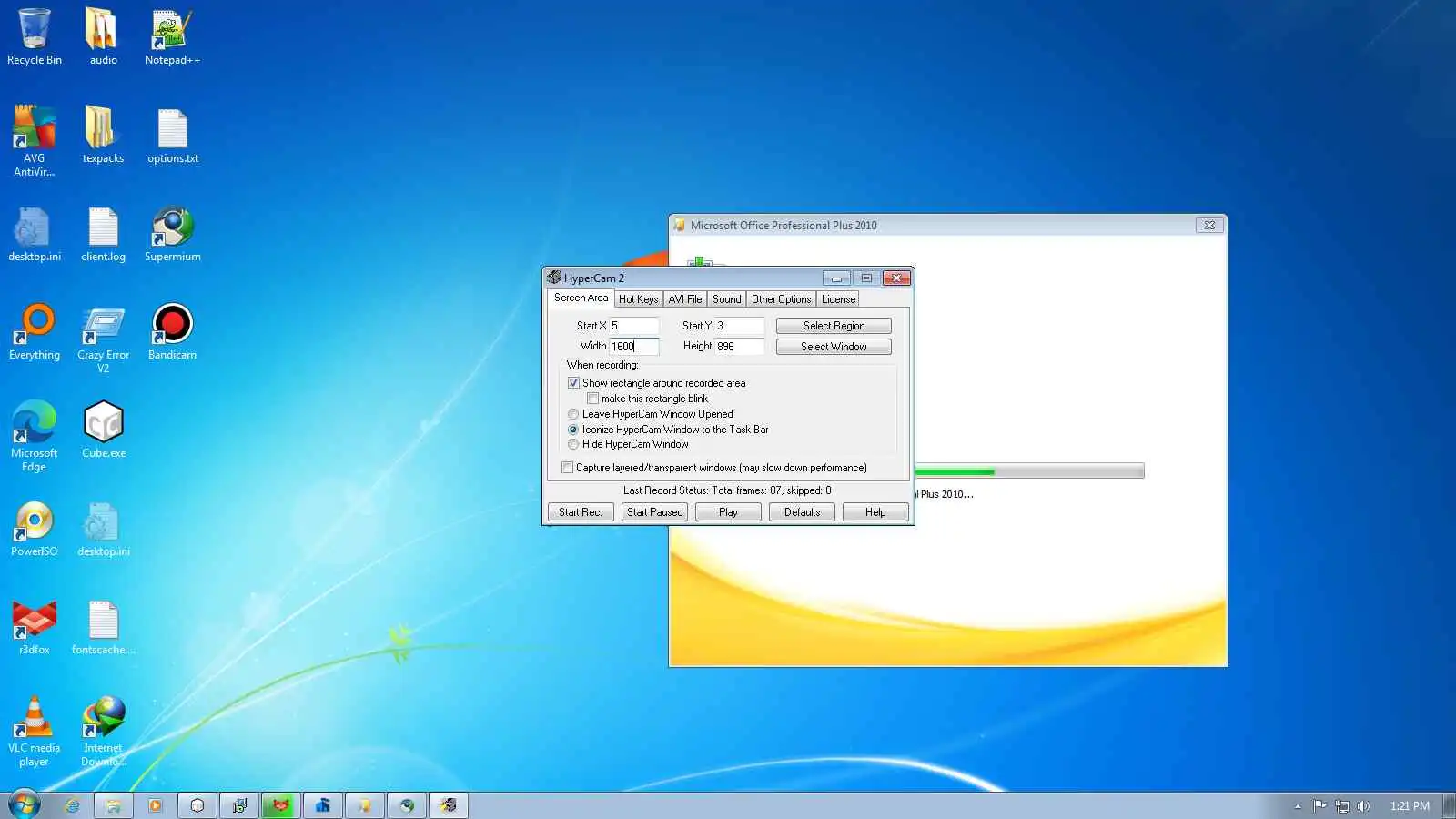Enable make this rectangle blink
The width and height of the screenshot is (1456, 819).
pyautogui.click(x=592, y=399)
